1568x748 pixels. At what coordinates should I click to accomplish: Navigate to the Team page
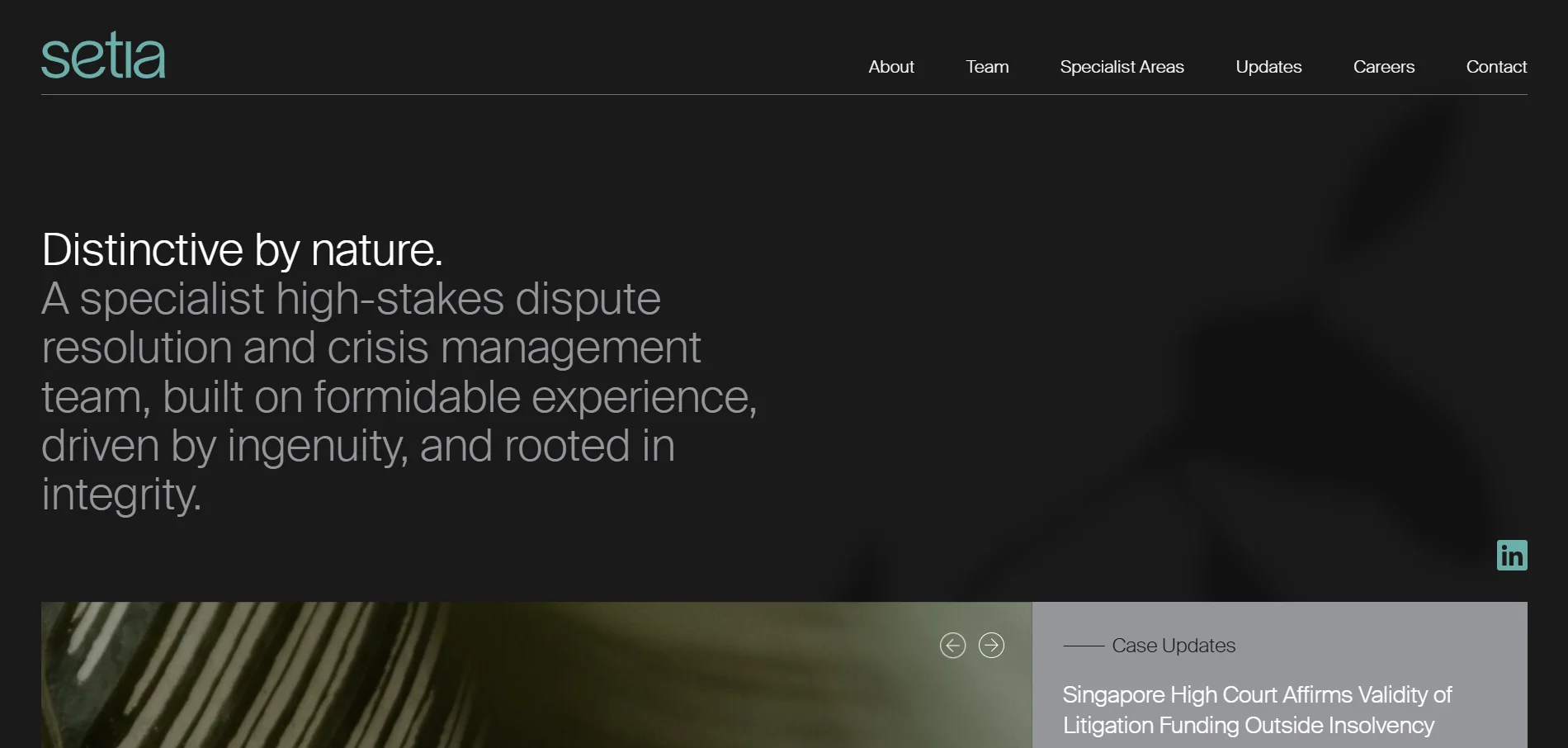pos(987,67)
